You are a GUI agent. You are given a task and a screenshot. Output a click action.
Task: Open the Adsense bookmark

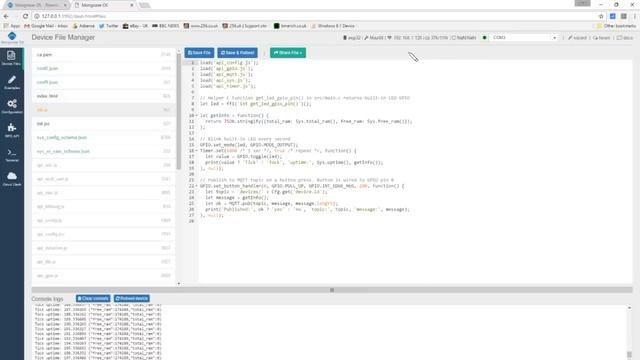point(83,26)
